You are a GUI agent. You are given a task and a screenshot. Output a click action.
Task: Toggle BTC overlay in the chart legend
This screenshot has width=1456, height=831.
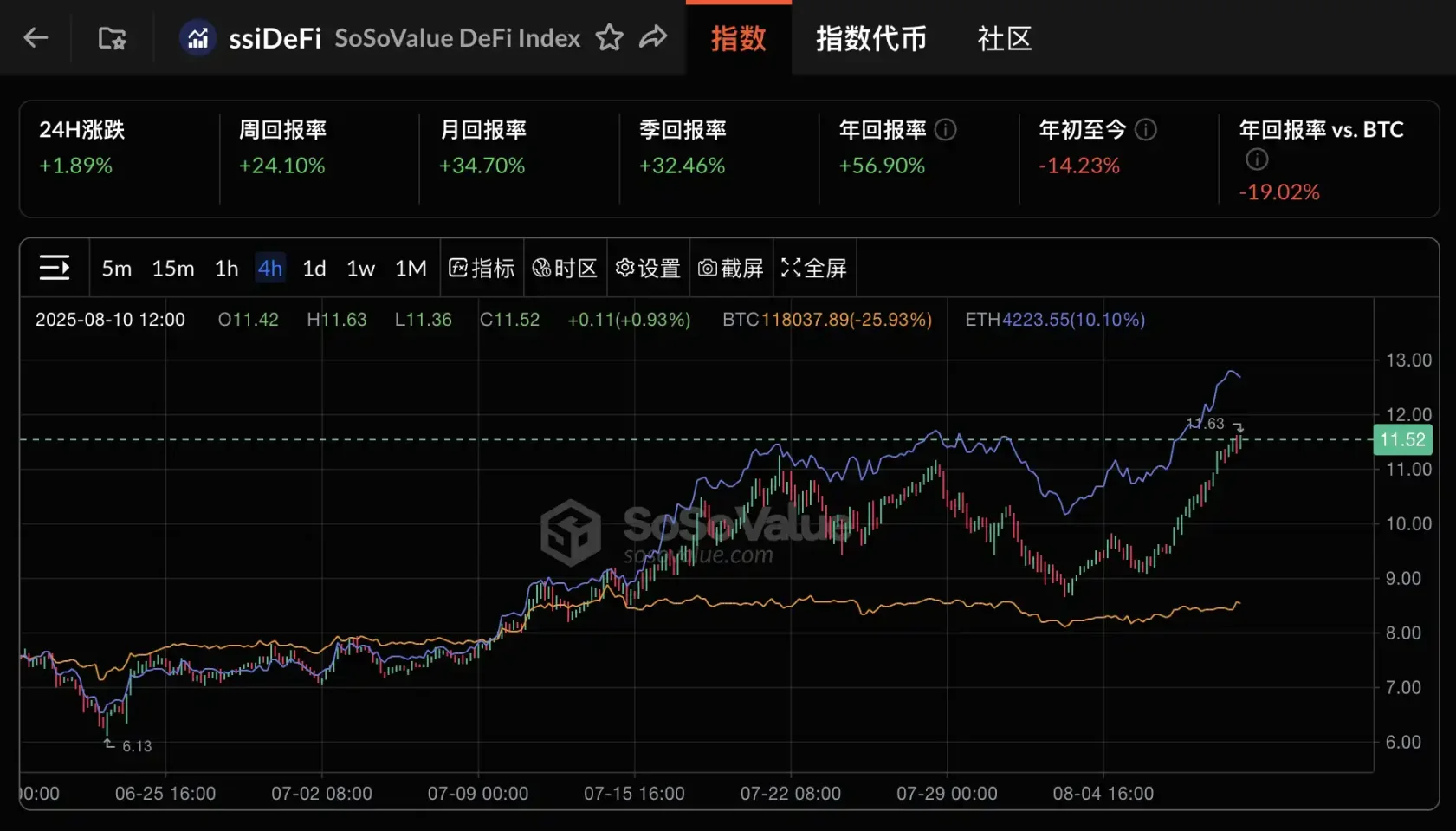tap(825, 319)
